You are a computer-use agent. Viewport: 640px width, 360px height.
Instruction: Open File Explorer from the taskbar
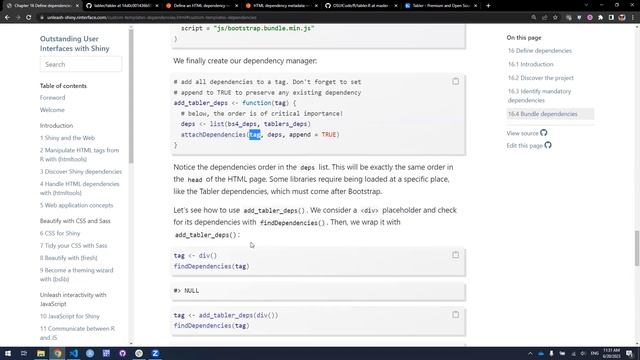click(41, 353)
